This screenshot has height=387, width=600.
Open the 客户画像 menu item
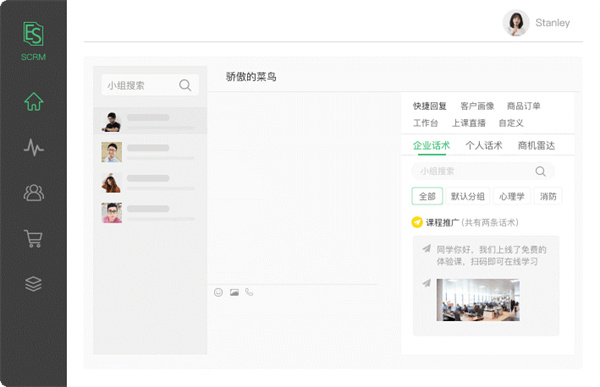tap(477, 106)
